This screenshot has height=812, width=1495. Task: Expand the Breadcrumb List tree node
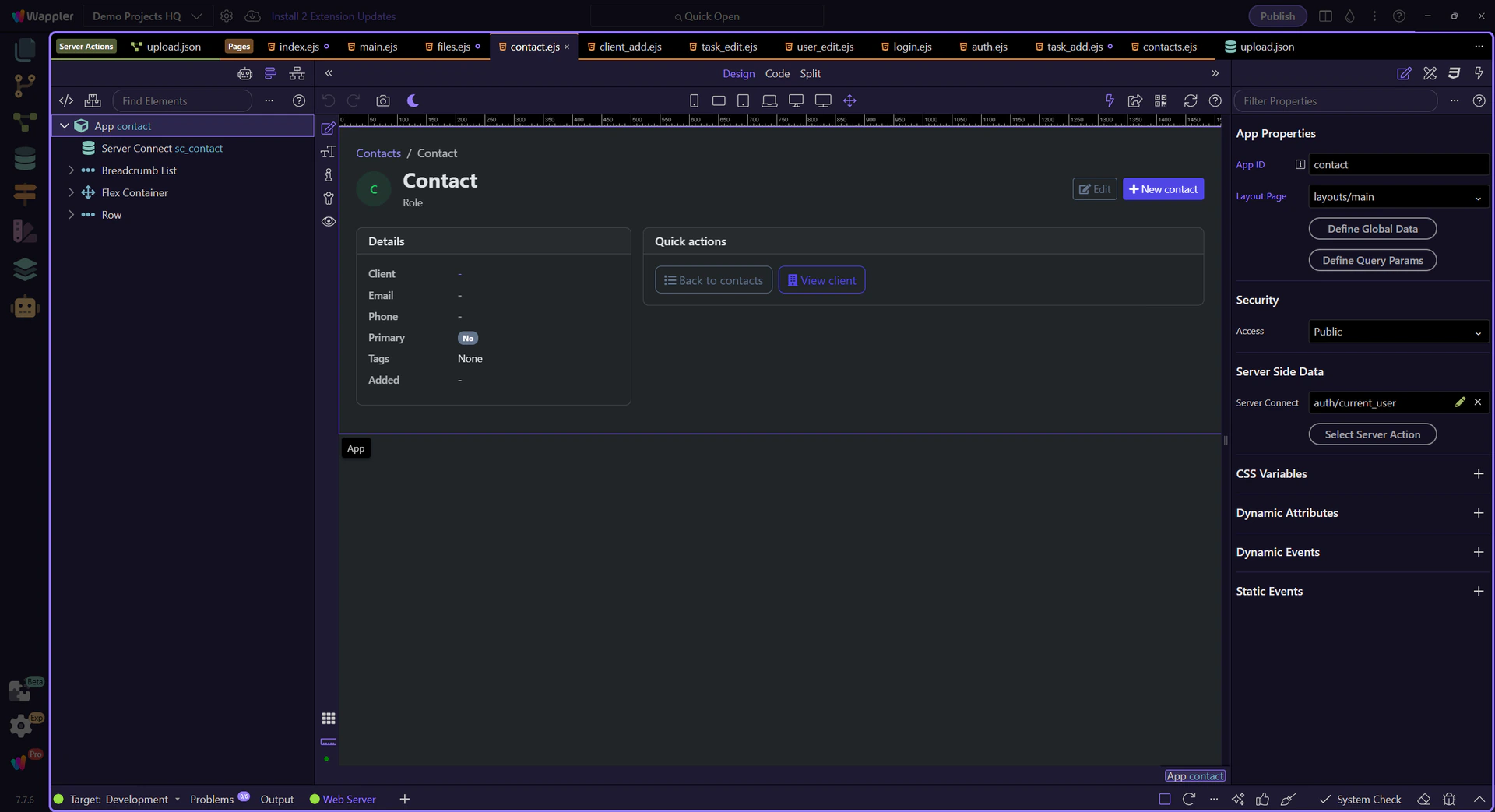coord(71,170)
